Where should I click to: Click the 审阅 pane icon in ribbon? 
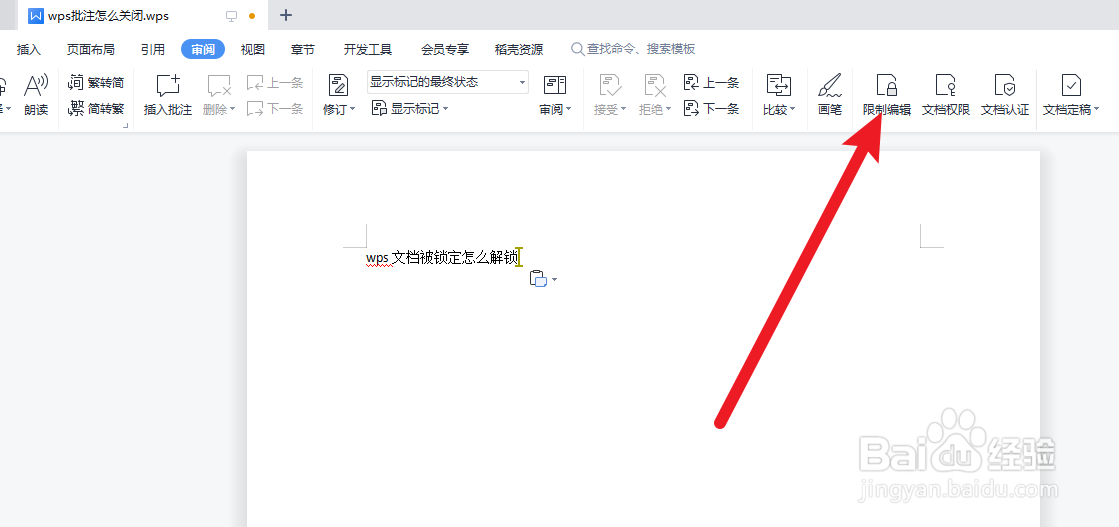tap(555, 86)
